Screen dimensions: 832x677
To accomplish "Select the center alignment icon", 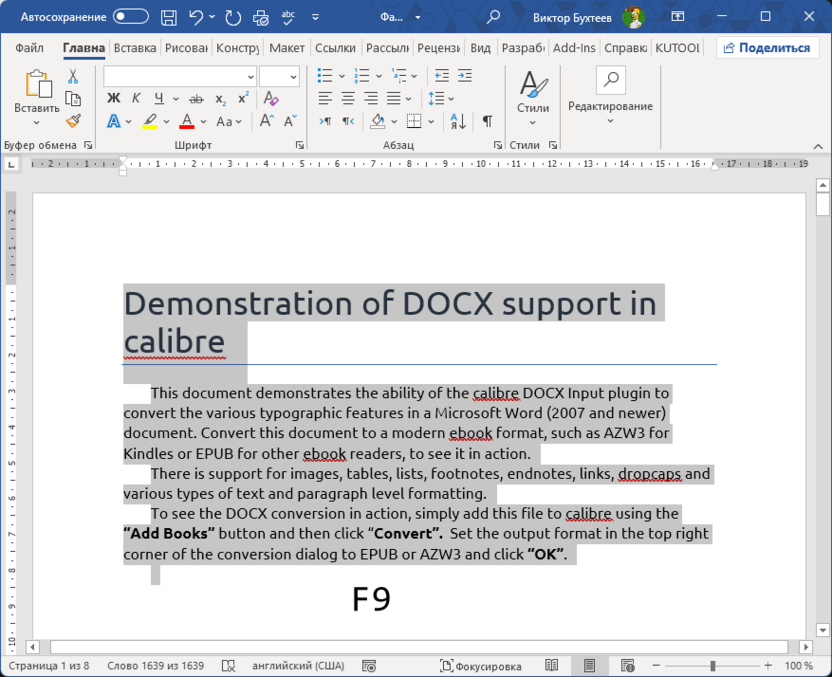I will 347,97.
